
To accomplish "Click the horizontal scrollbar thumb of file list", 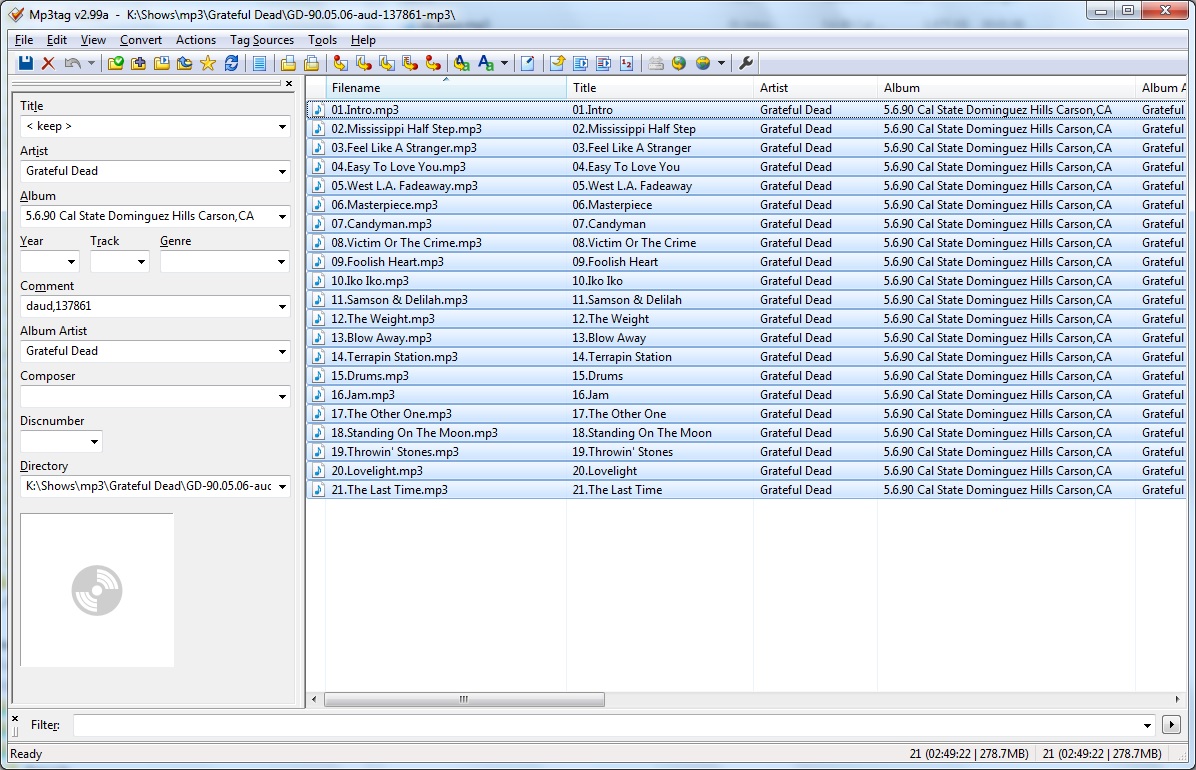I will point(464,699).
